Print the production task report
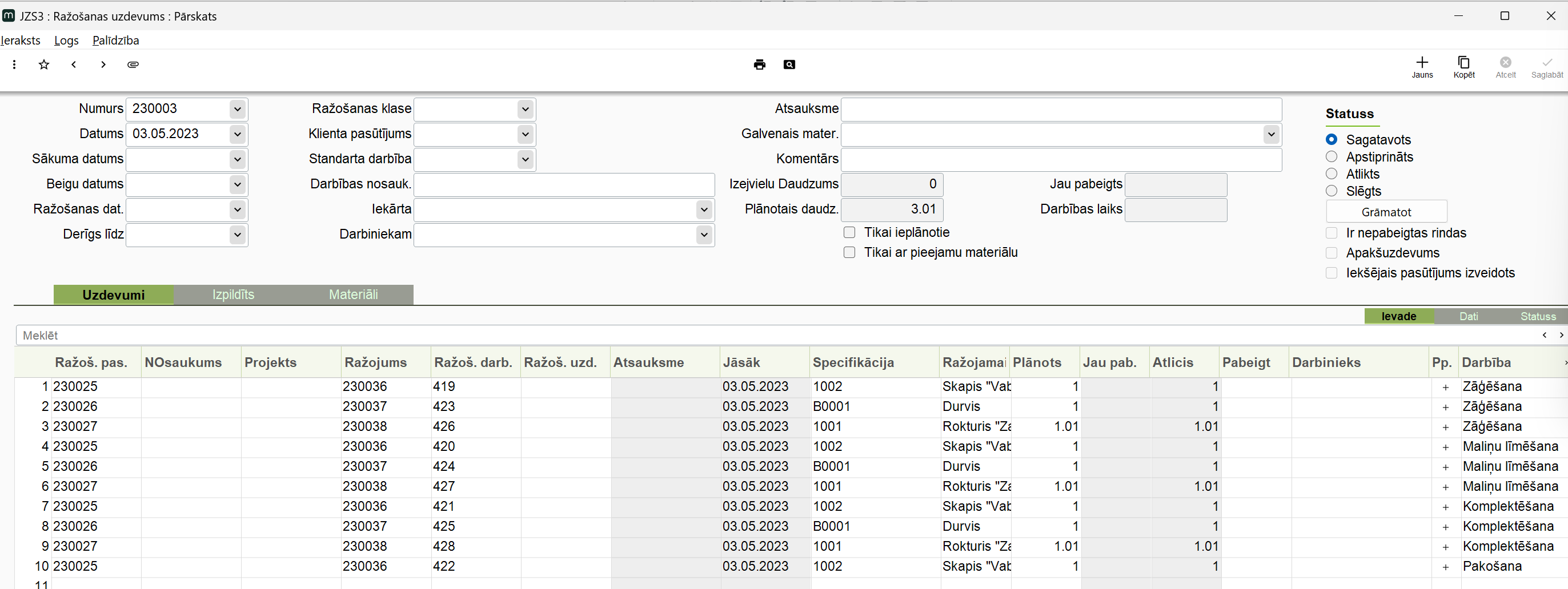1568x589 pixels. pos(759,64)
